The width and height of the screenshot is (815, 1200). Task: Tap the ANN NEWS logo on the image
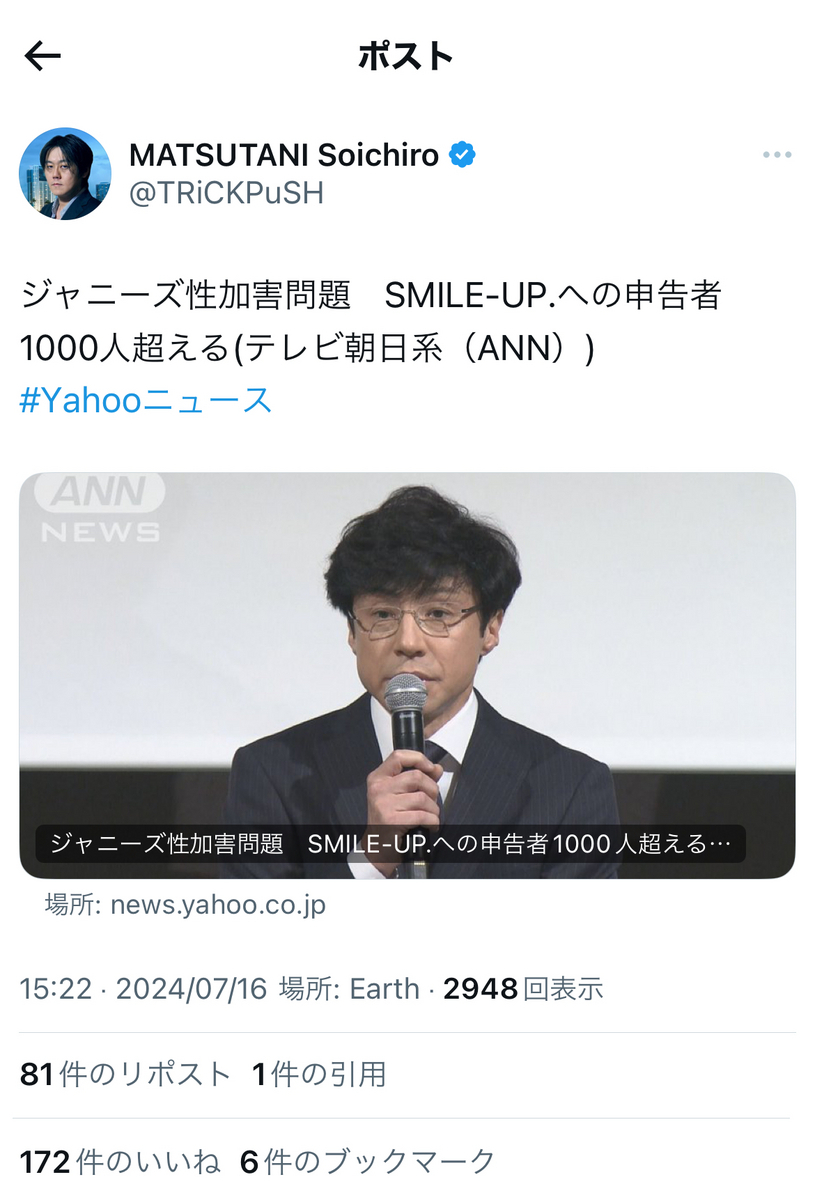coord(100,507)
